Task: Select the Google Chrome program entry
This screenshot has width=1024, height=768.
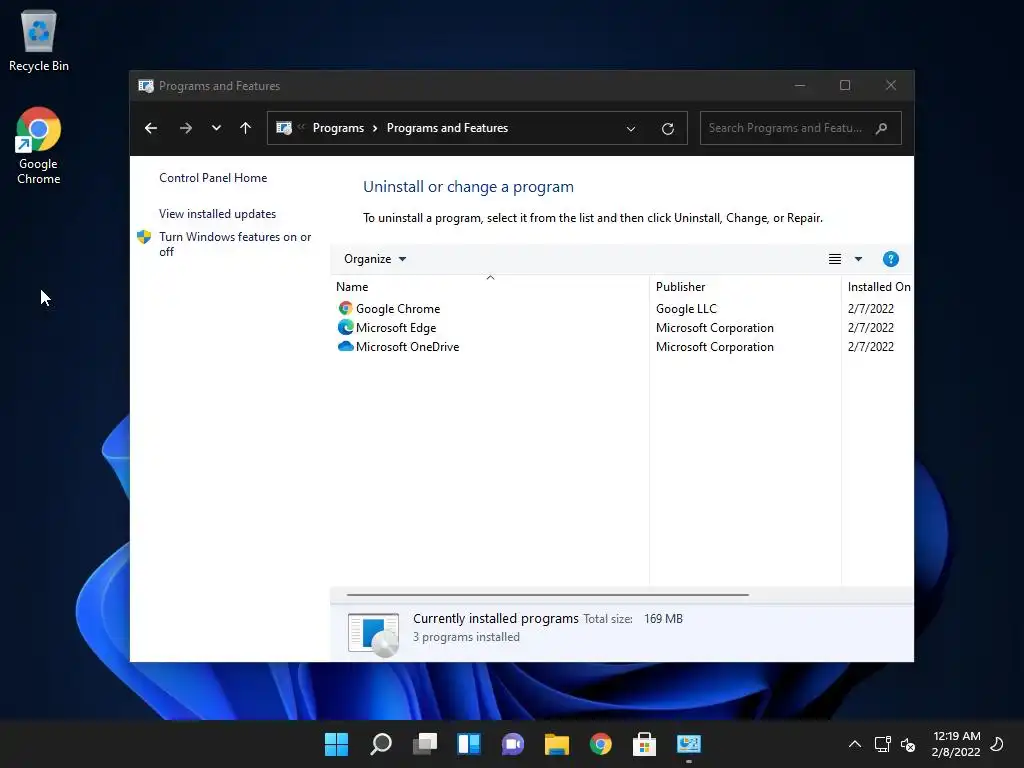Action: [x=398, y=309]
